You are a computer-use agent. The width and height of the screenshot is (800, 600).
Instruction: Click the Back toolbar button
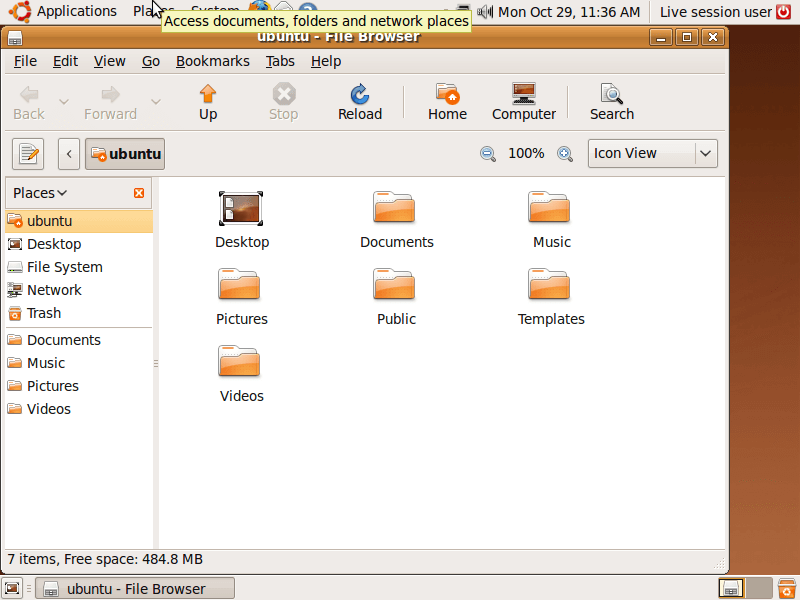[x=29, y=103]
